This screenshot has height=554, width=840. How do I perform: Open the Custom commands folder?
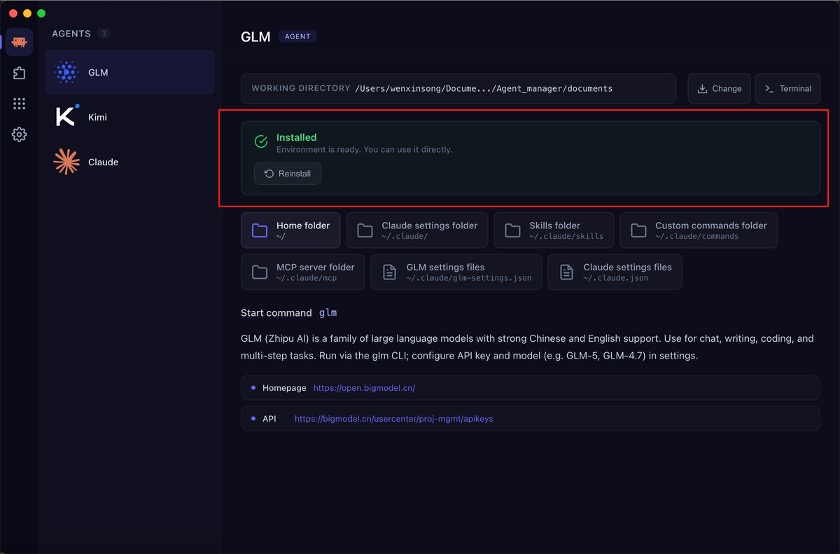click(x=698, y=230)
